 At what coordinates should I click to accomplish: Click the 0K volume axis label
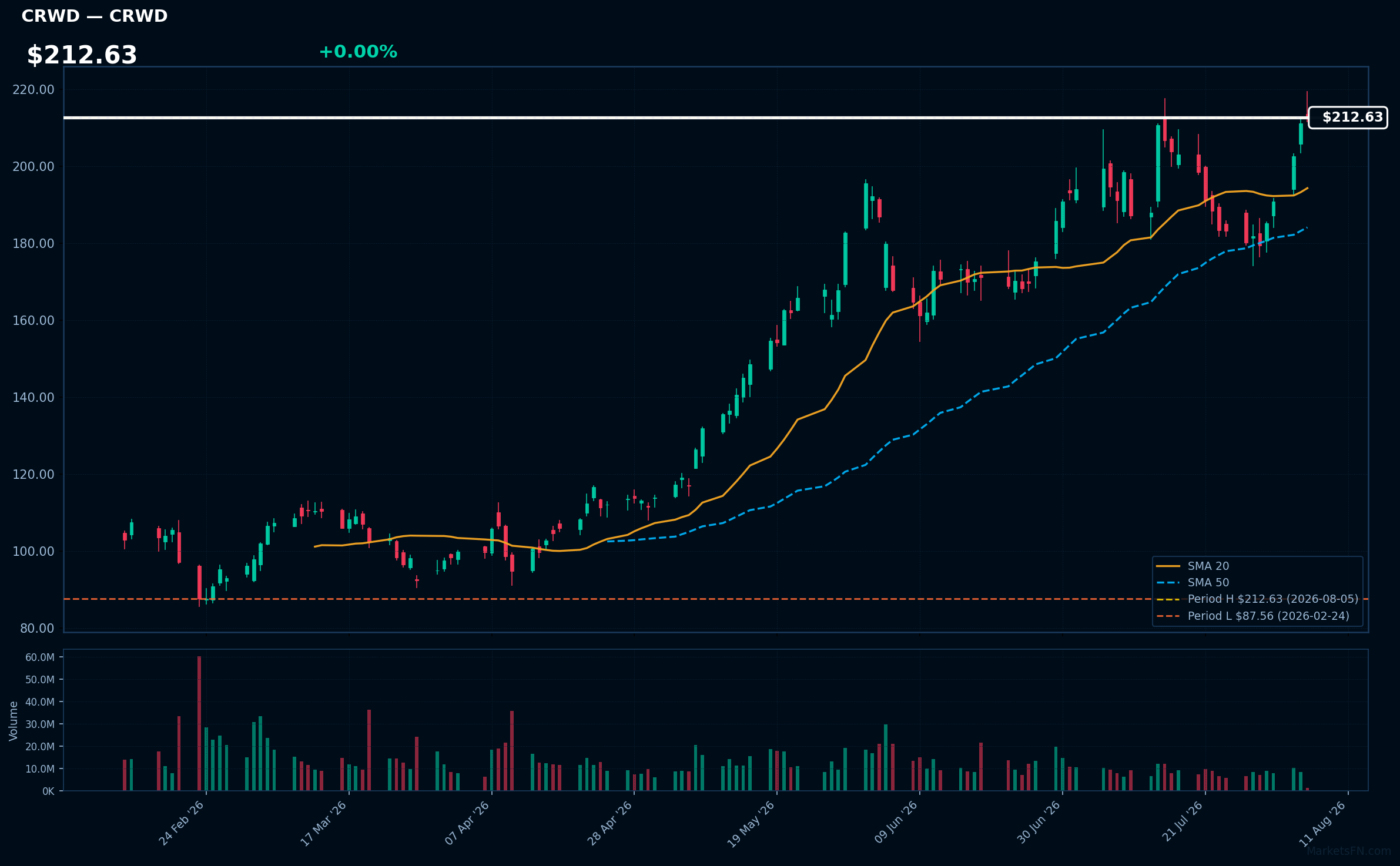[48, 791]
